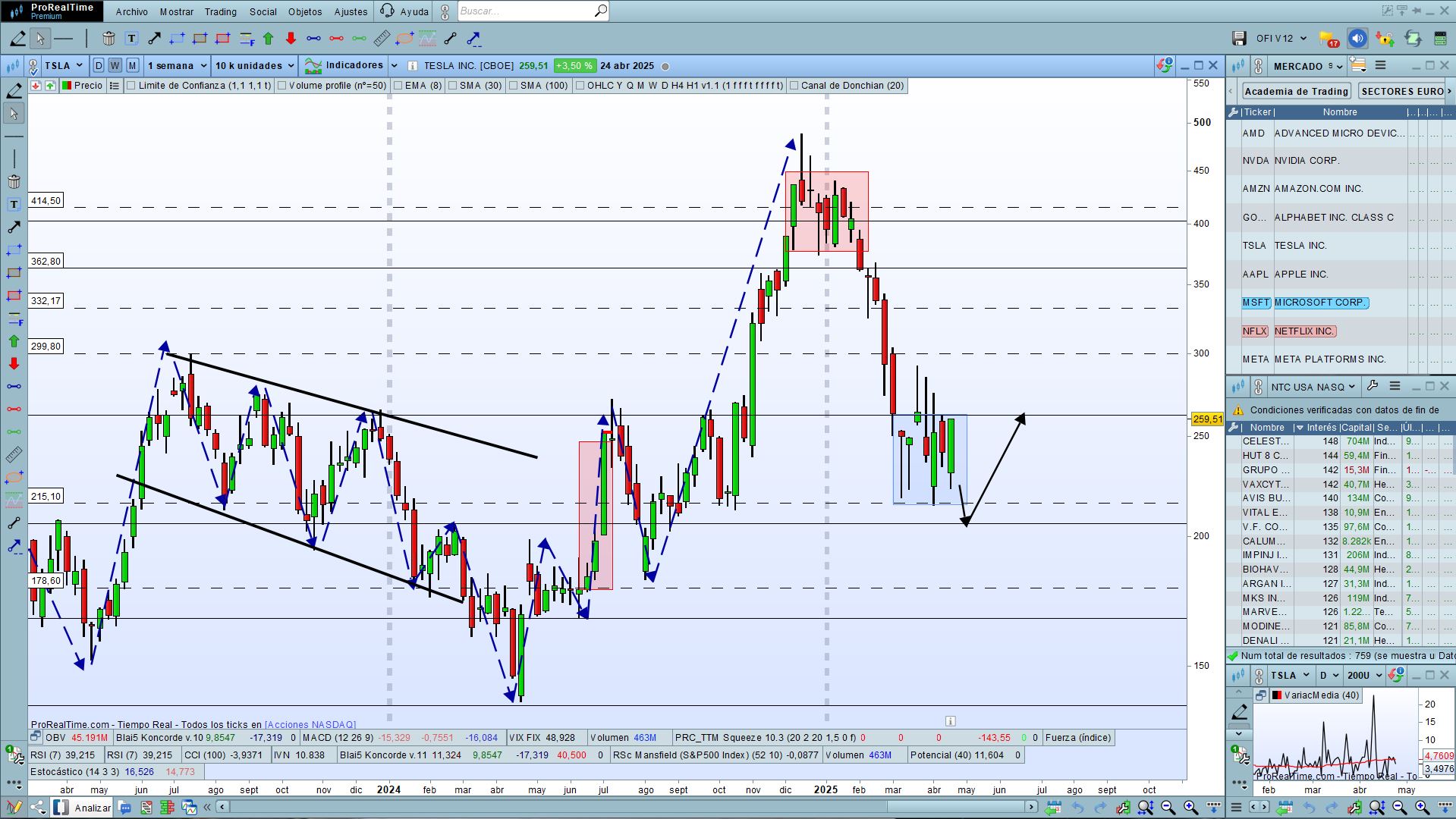Select the trash can delete tool in top toolbar
1456x819 pixels.
pyautogui.click(x=108, y=39)
